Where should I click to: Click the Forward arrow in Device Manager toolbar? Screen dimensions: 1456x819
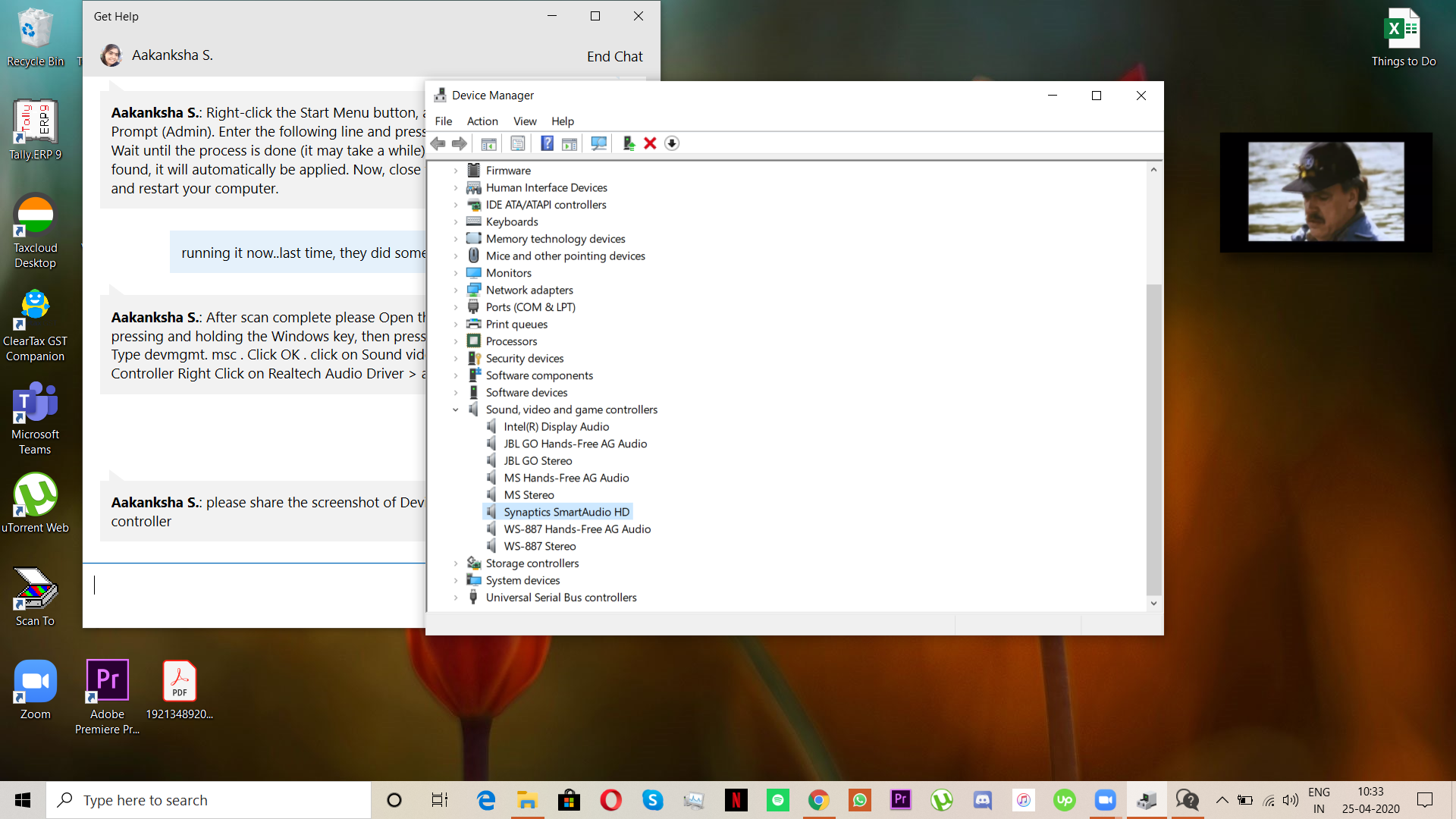[460, 143]
